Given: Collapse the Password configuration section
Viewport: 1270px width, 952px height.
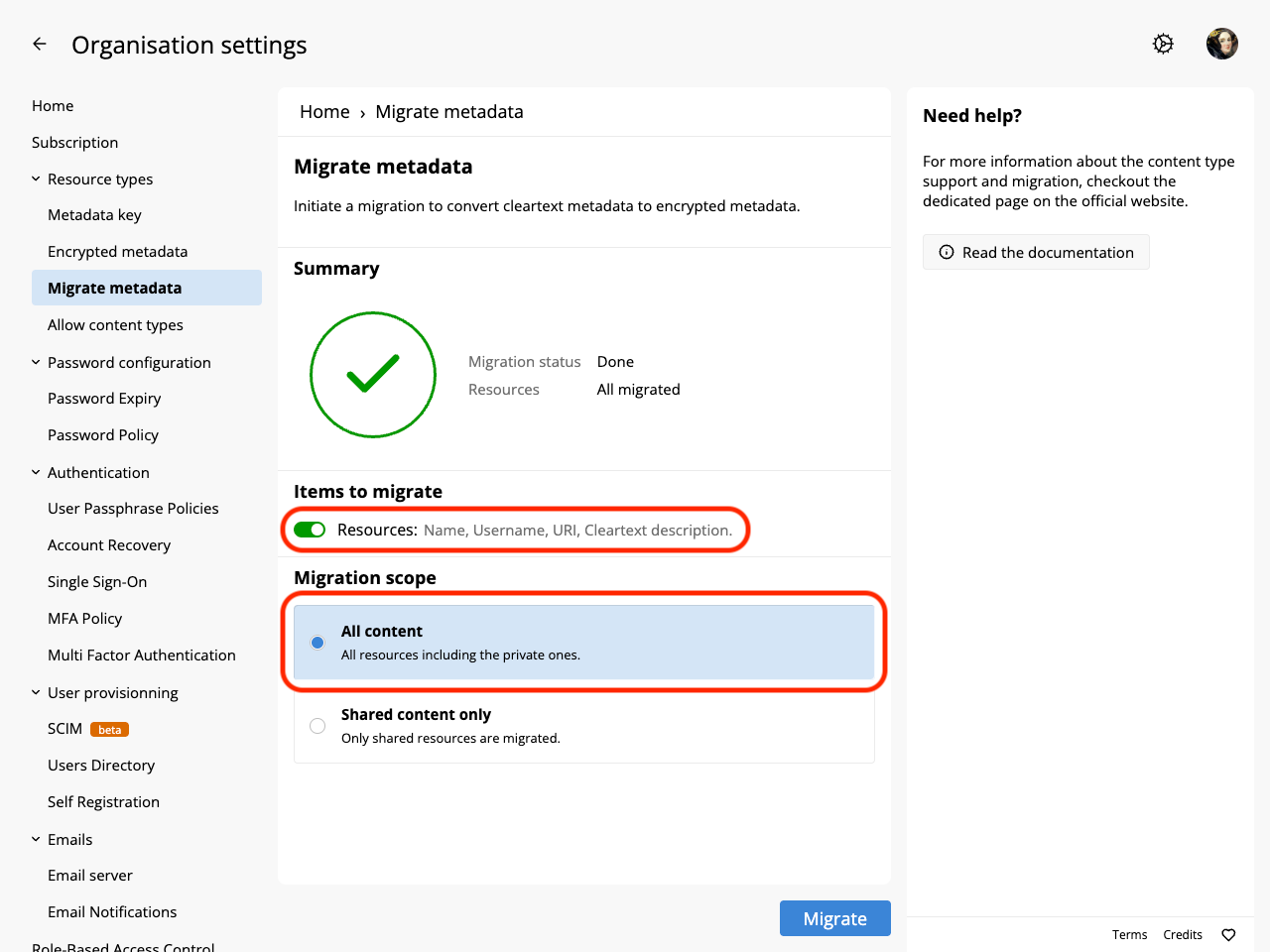Looking at the screenshot, I should click(36, 363).
